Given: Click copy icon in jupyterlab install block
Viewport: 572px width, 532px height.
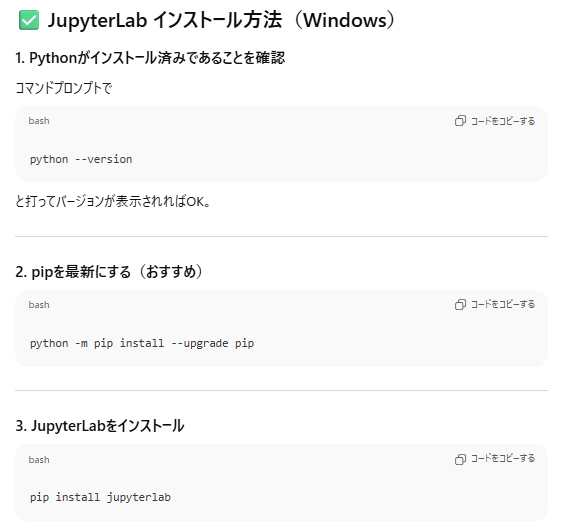Looking at the screenshot, I should [460, 459].
